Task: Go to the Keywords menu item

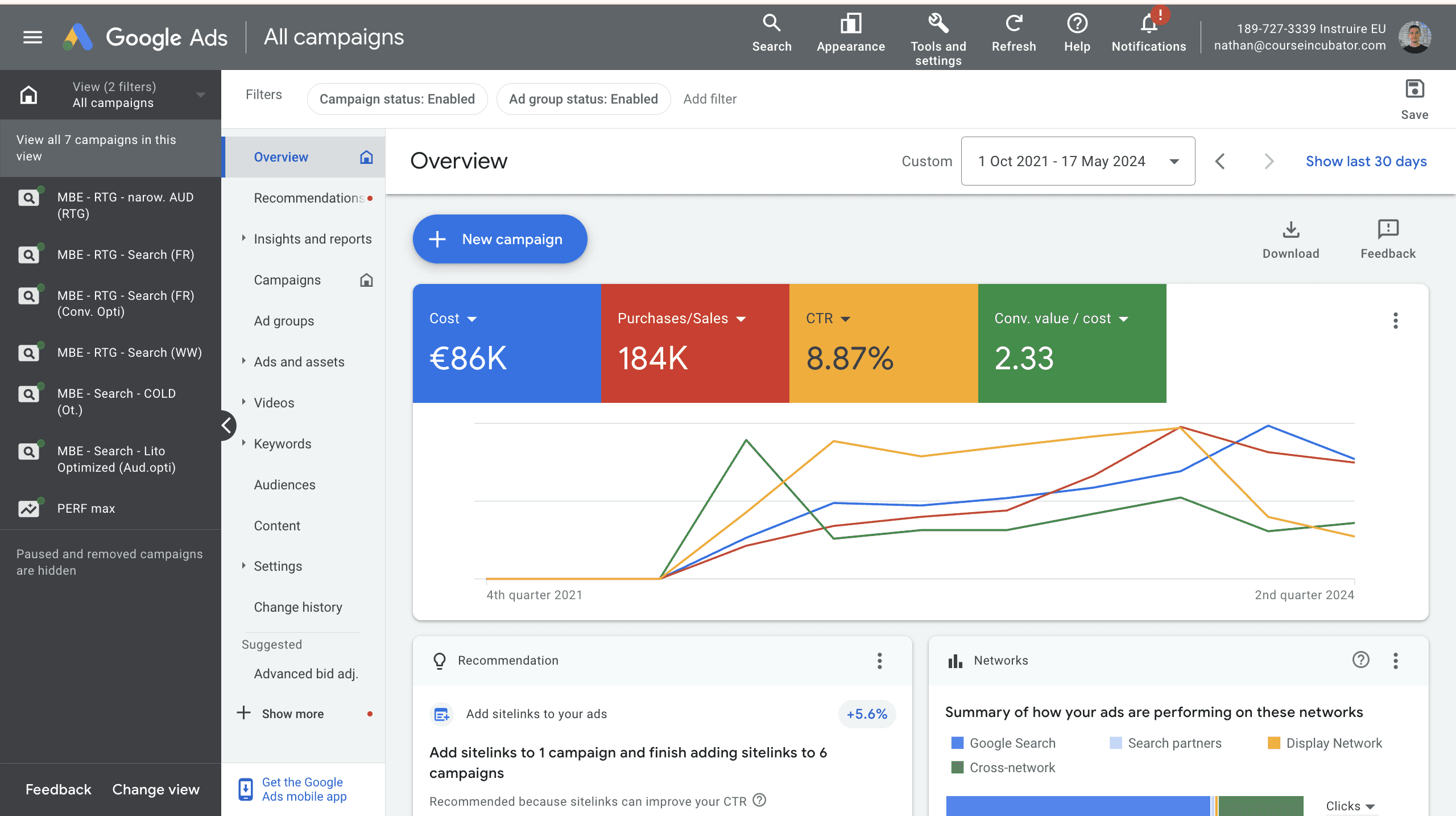Action: (x=282, y=444)
